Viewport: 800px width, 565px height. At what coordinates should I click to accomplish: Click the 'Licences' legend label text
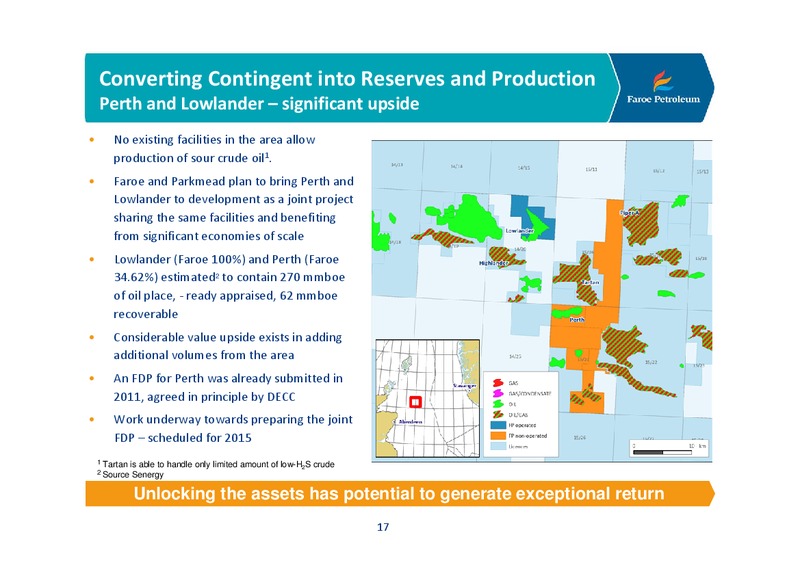pos(518,446)
